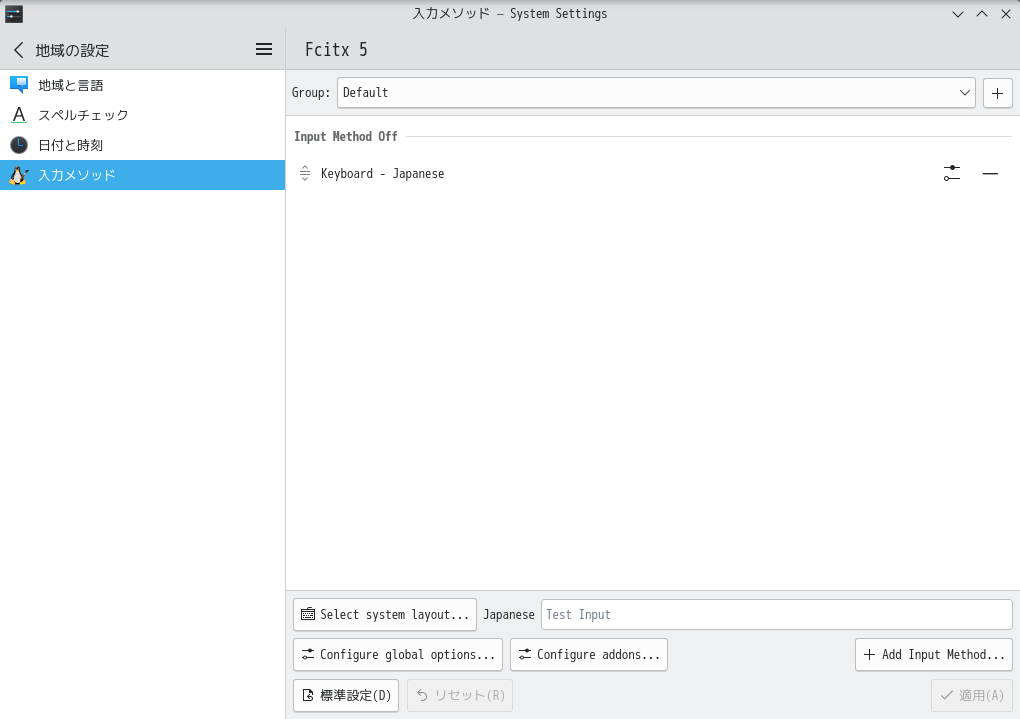Minimize the System Settings window
The width and height of the screenshot is (1020, 719).
[x=958, y=14]
